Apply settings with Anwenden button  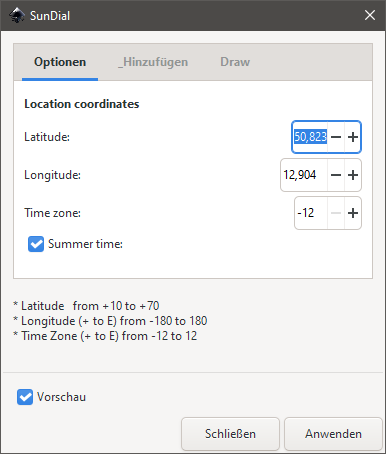(333, 434)
